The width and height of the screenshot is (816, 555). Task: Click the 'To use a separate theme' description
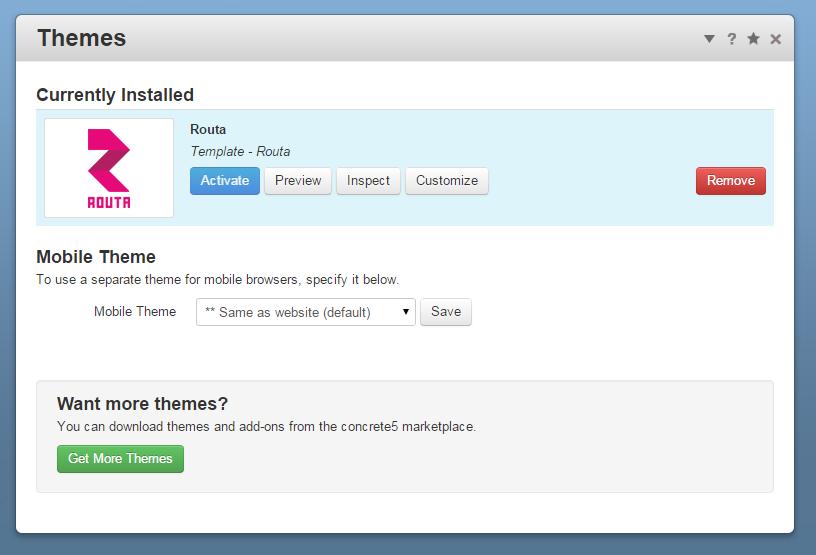point(218,280)
